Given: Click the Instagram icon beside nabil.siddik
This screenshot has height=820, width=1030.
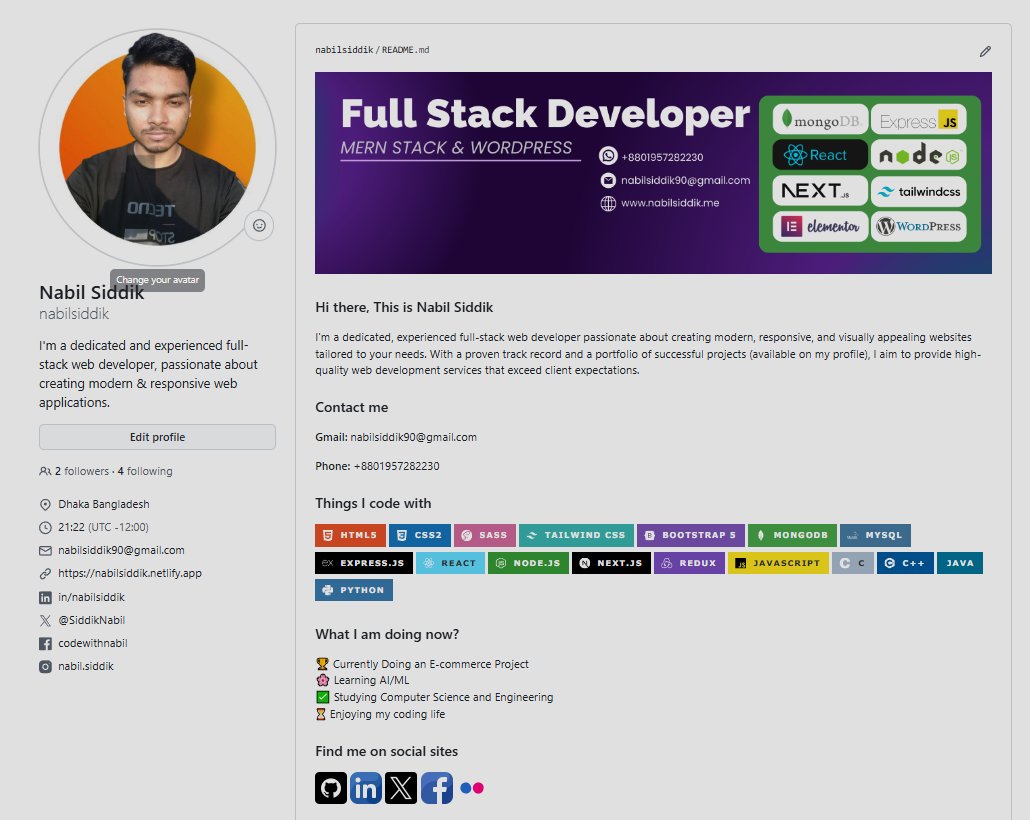Looking at the screenshot, I should tap(43, 666).
